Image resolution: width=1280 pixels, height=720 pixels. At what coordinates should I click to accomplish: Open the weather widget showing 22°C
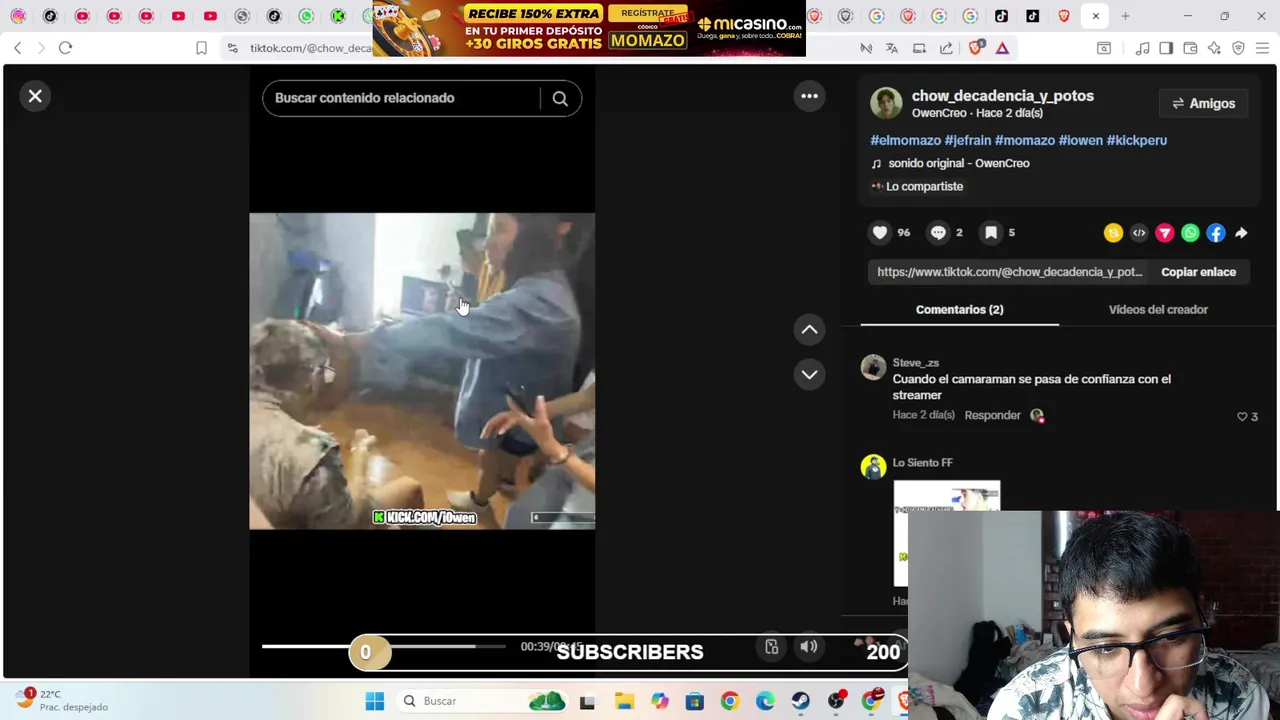62,700
